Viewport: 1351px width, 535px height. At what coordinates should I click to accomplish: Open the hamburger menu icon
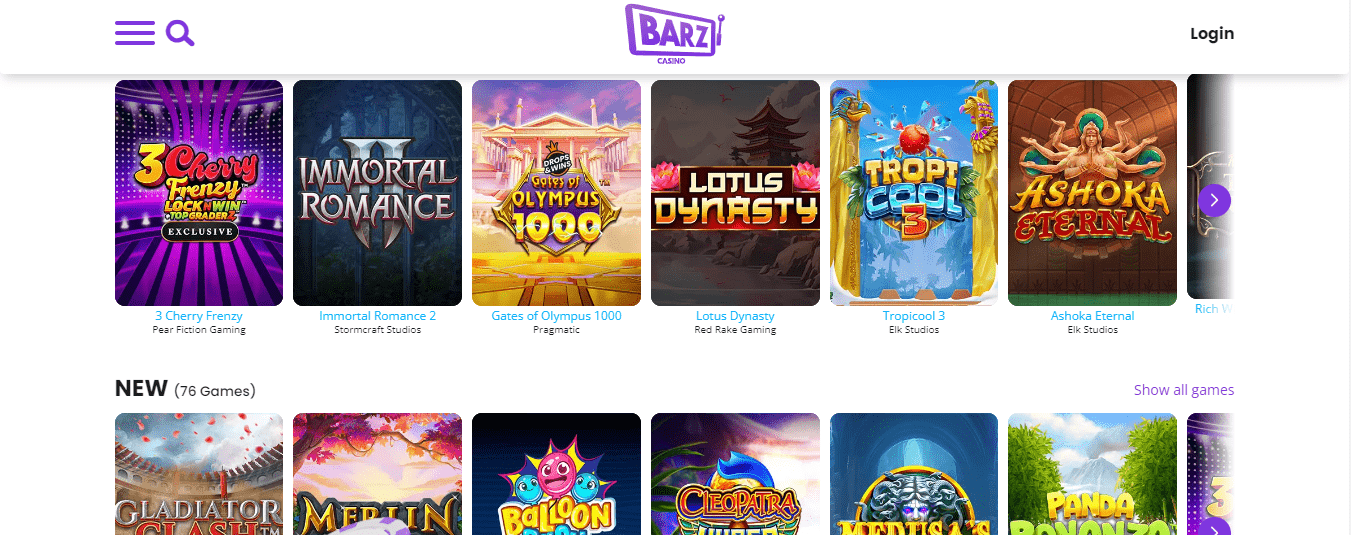tap(135, 33)
